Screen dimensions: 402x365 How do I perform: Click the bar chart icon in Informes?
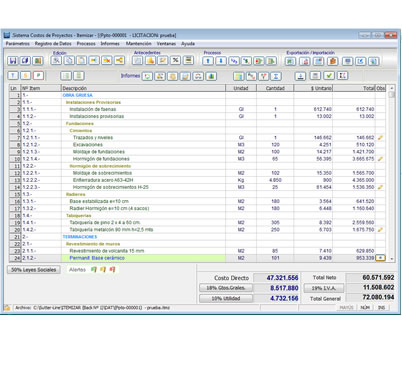click(x=211, y=76)
